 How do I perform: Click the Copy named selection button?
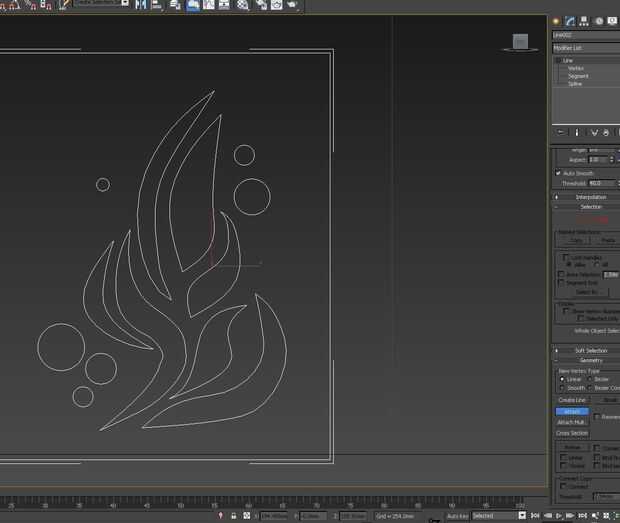point(576,240)
